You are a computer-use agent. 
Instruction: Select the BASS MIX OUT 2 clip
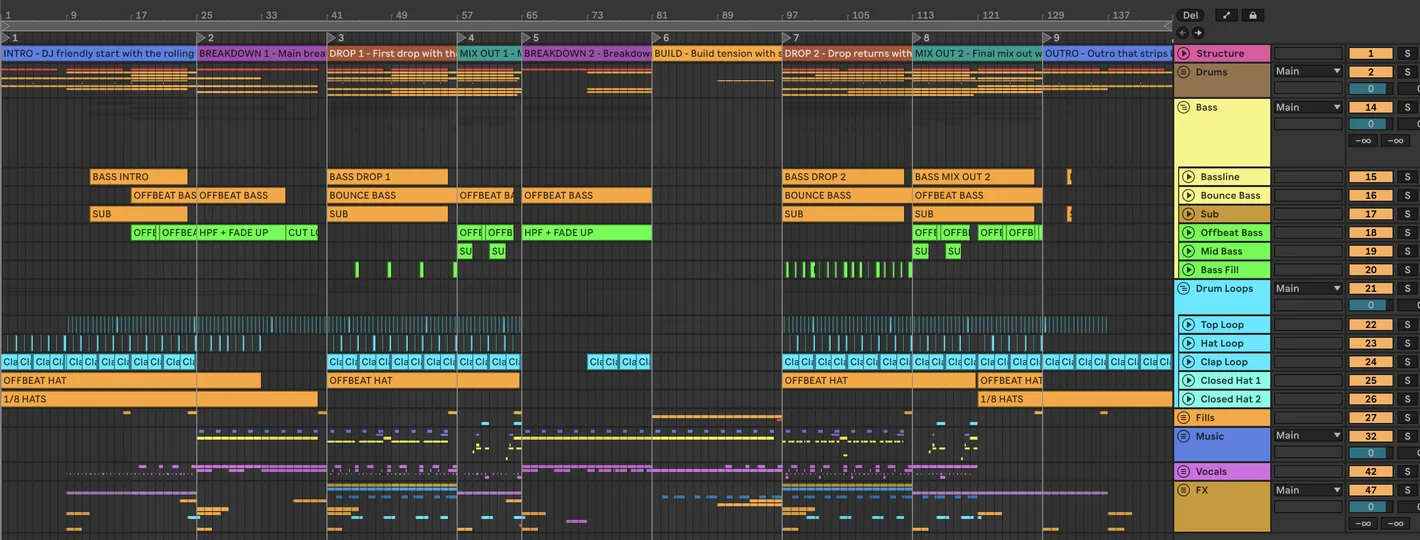tap(974, 177)
